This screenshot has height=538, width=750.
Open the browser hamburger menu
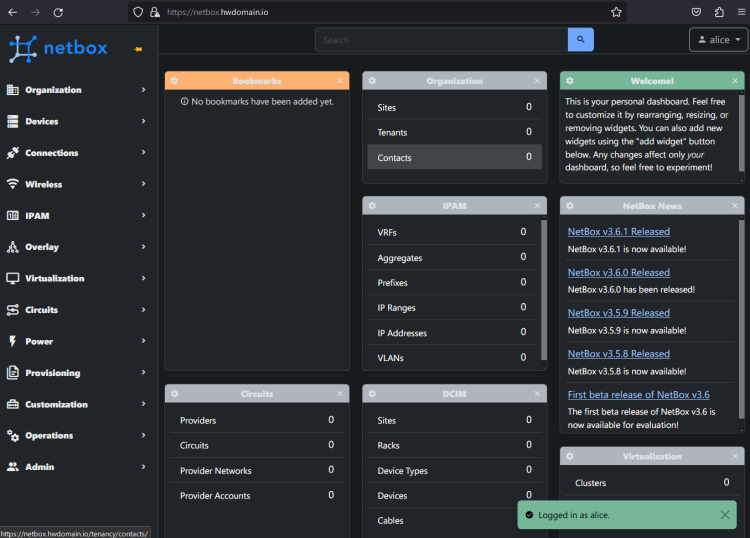741,12
